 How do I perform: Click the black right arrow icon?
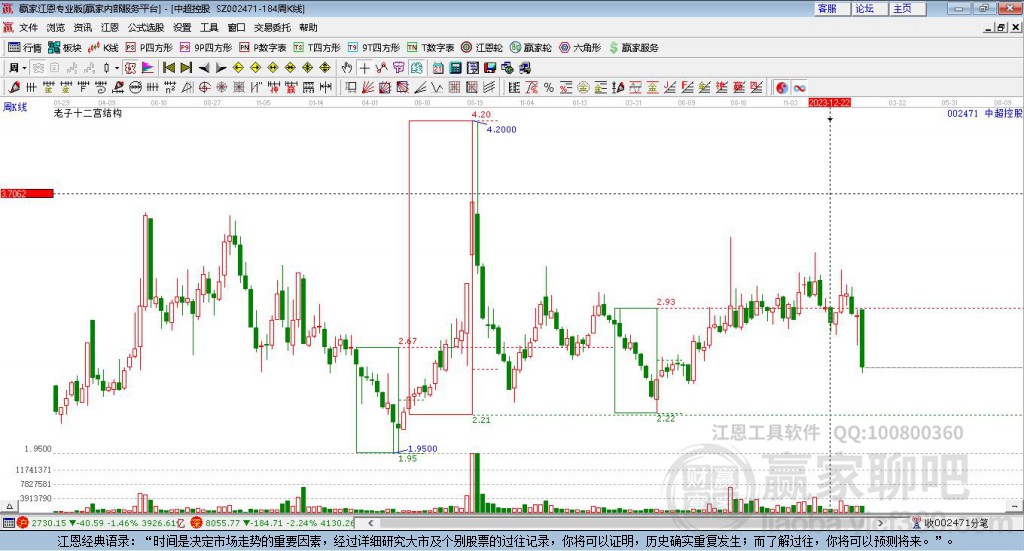[x=221, y=68]
